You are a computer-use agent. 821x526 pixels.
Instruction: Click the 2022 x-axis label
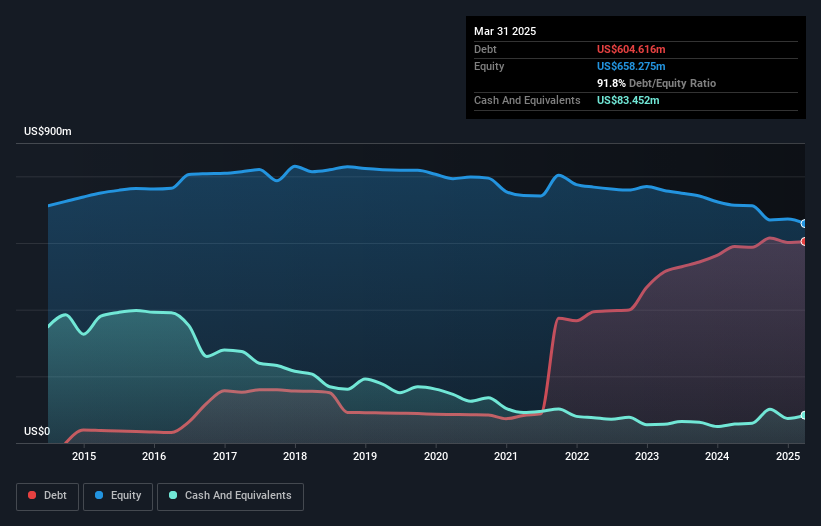[576, 456]
